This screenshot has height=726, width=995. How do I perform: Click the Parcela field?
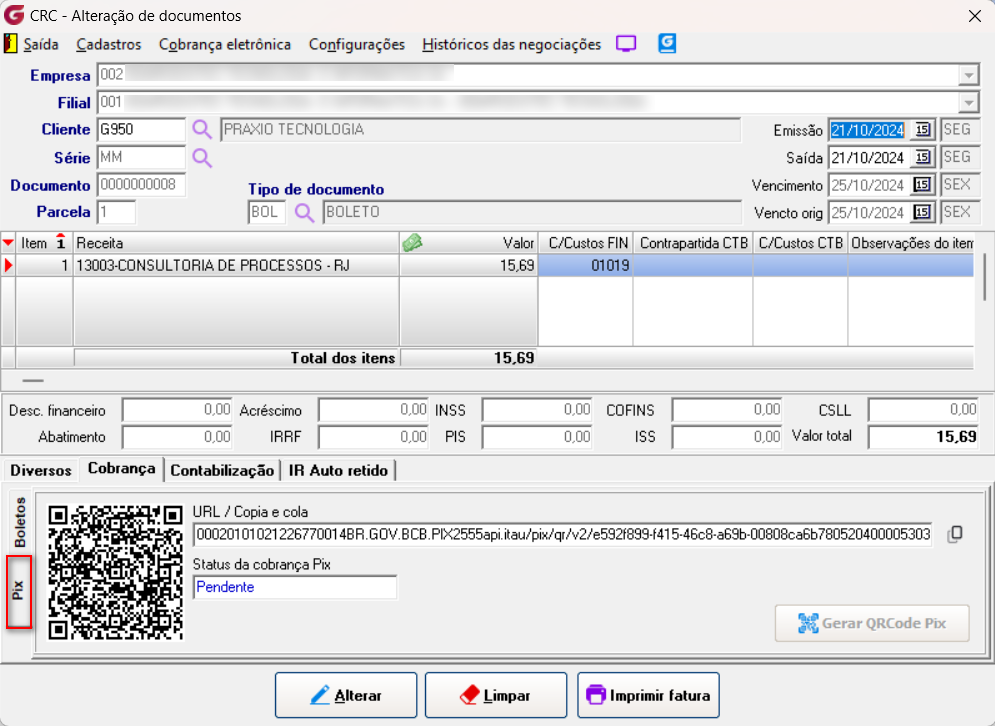pos(116,212)
